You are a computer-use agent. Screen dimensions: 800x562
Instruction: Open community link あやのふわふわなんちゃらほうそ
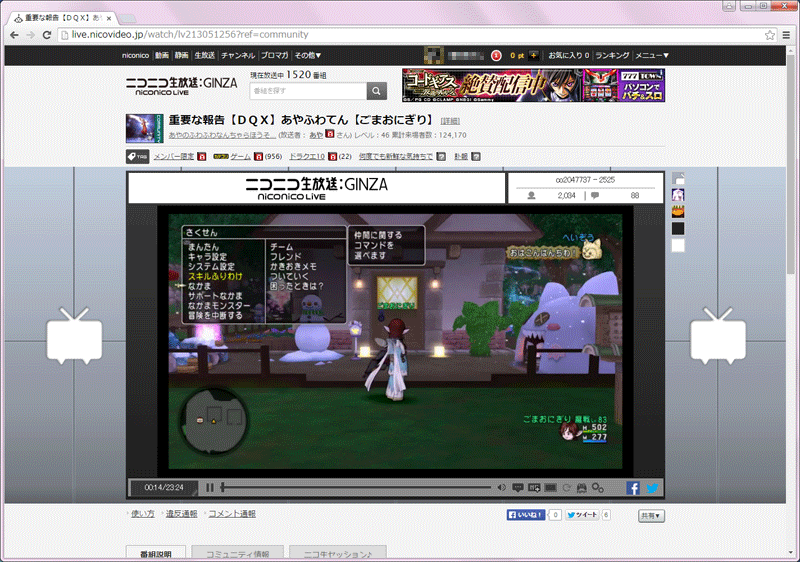click(x=222, y=135)
